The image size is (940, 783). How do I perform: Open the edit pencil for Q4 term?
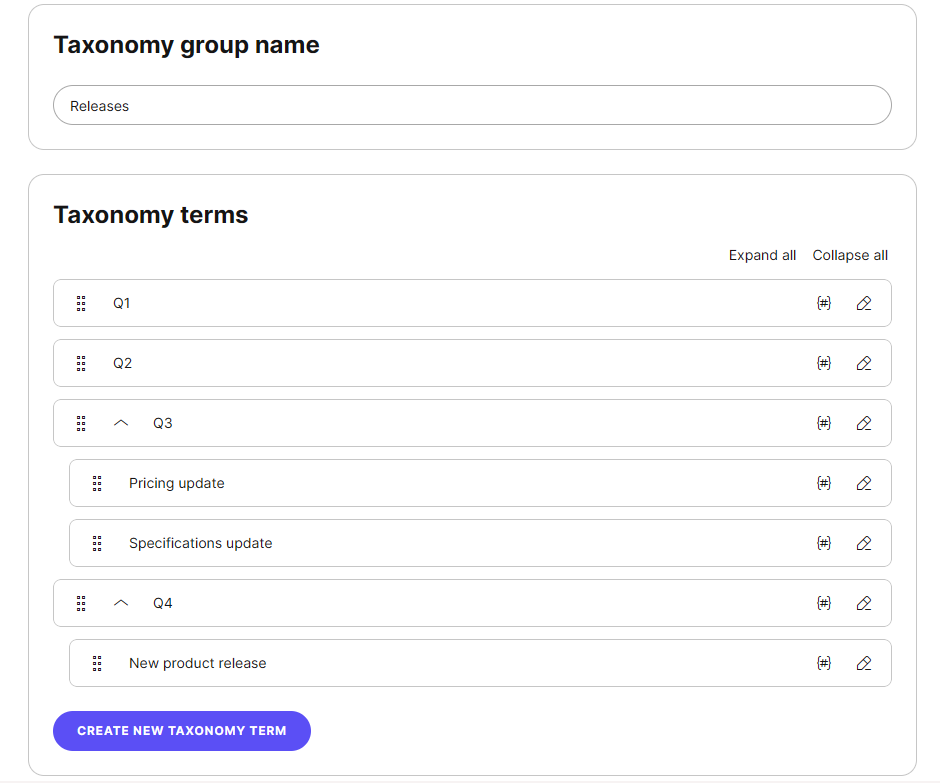[x=864, y=603]
